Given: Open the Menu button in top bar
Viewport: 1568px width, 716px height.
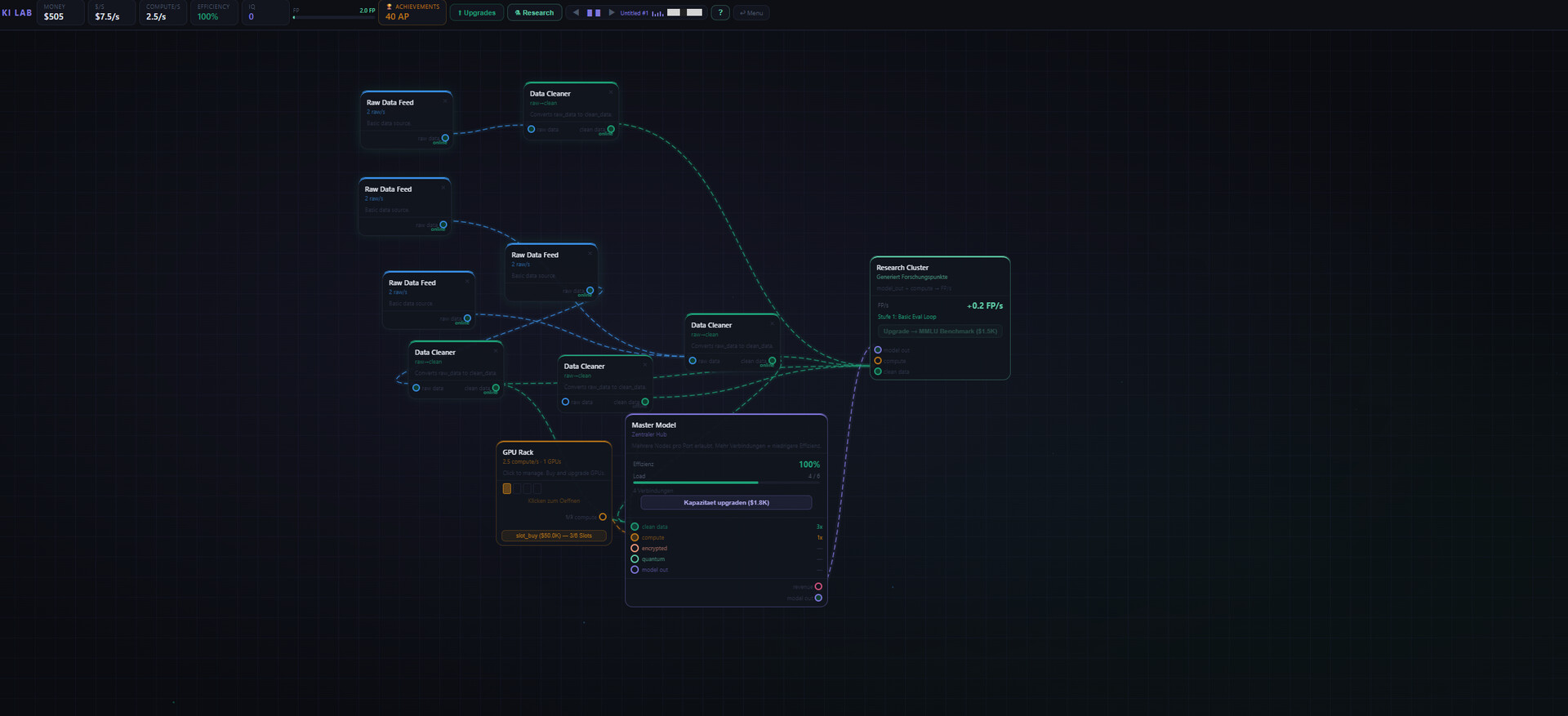Looking at the screenshot, I should coord(751,13).
